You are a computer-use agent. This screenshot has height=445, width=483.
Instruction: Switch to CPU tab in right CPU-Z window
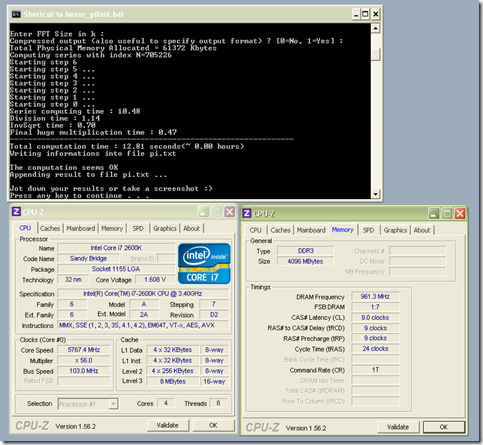point(255,230)
